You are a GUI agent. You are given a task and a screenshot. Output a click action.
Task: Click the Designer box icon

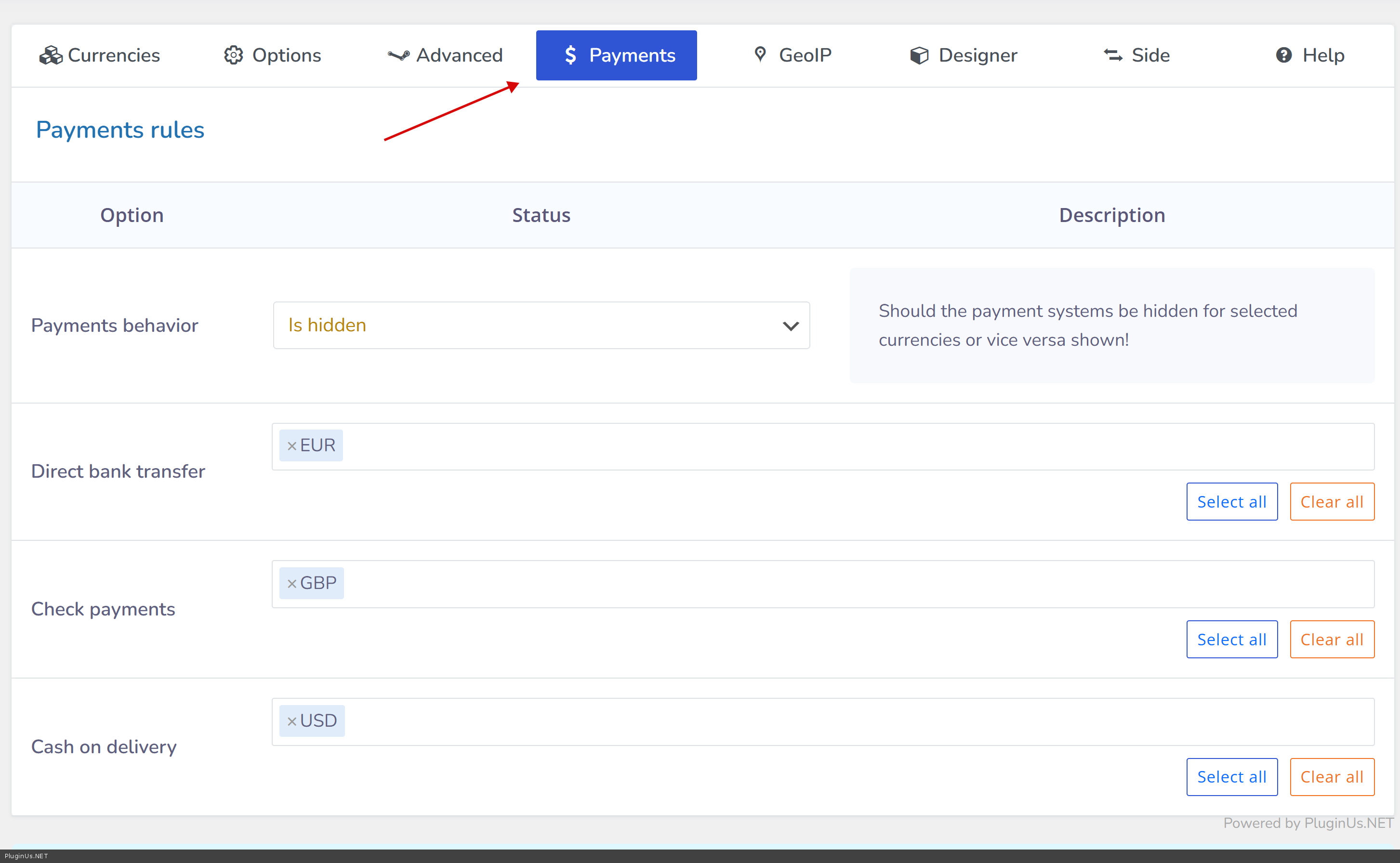919,55
